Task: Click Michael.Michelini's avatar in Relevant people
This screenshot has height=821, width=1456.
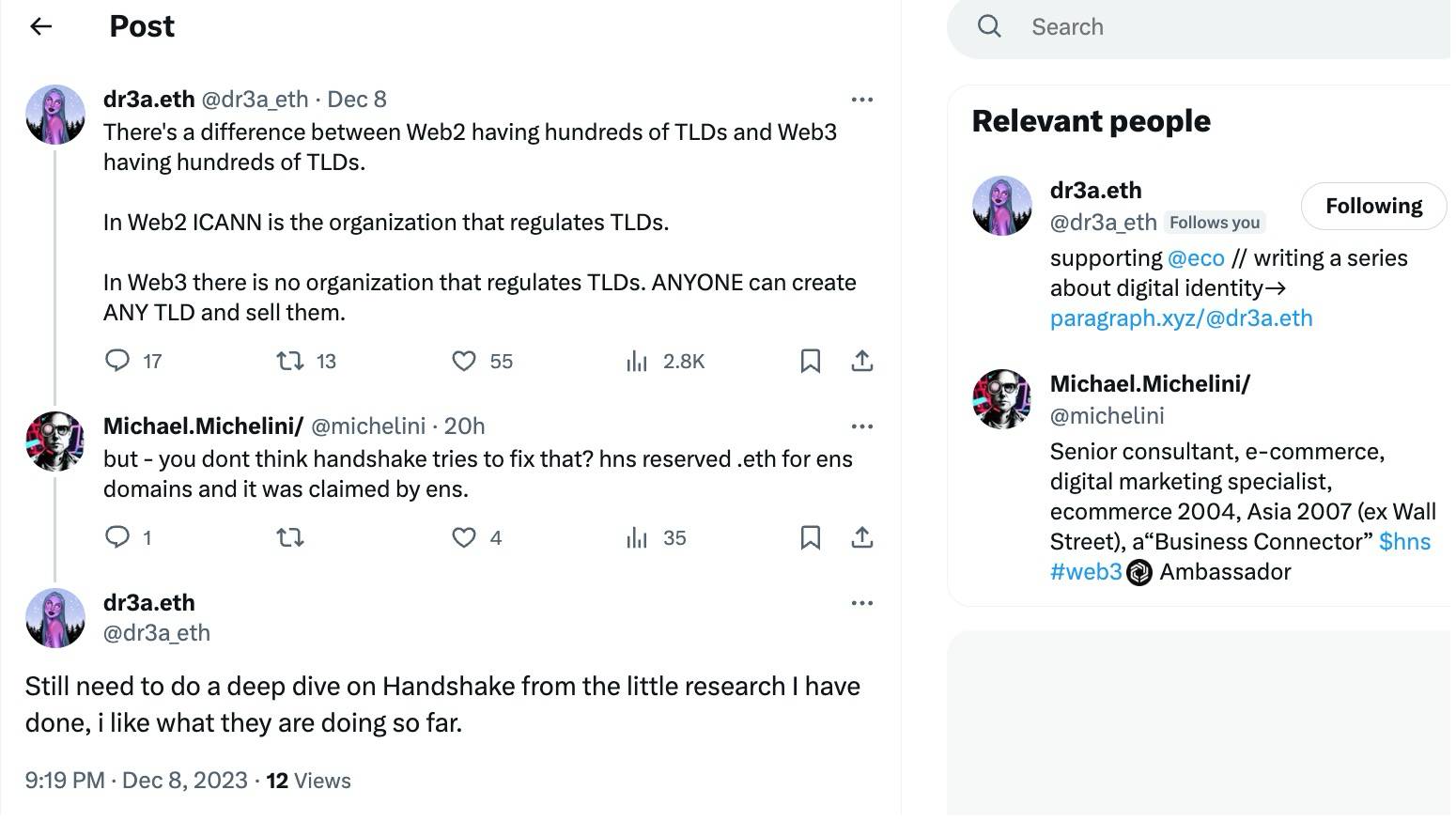Action: click(x=1001, y=399)
